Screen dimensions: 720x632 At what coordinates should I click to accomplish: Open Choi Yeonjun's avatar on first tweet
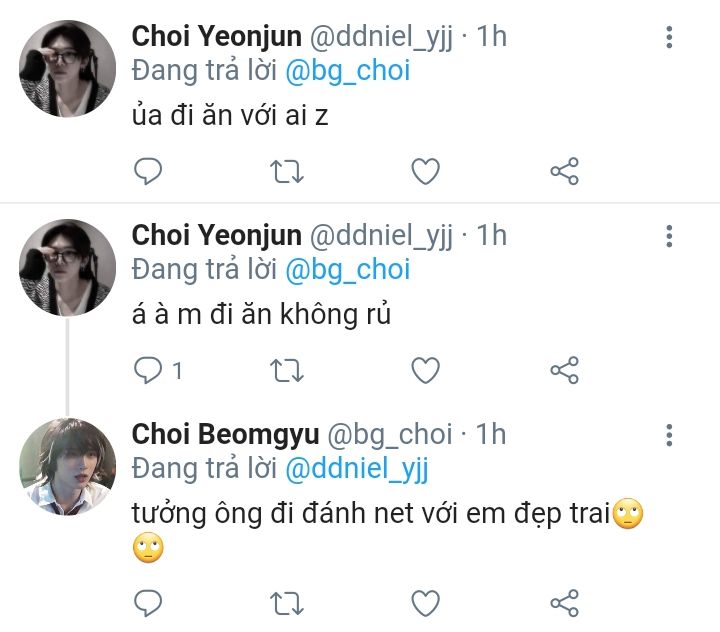pyautogui.click(x=68, y=68)
